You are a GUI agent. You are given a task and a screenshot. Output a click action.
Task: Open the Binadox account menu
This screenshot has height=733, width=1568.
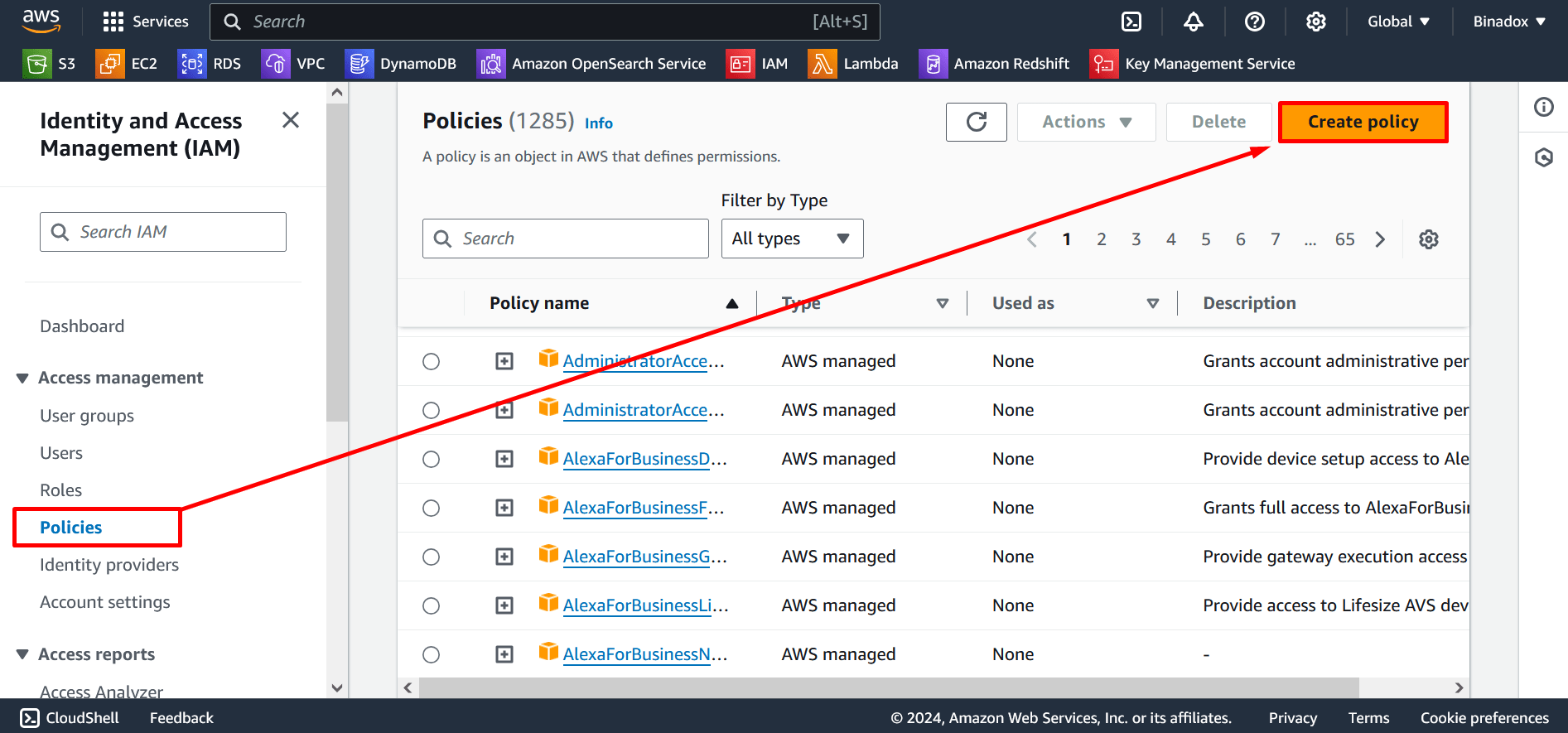(1509, 22)
